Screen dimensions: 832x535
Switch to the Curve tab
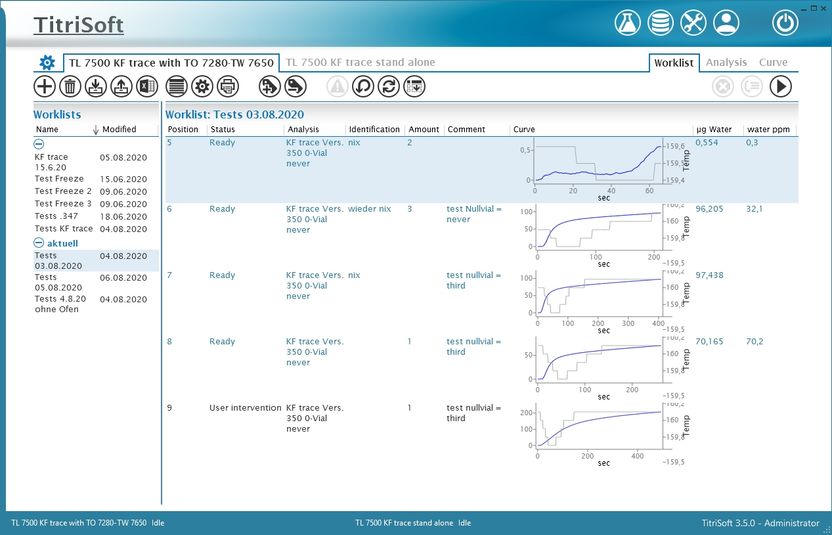coord(773,63)
